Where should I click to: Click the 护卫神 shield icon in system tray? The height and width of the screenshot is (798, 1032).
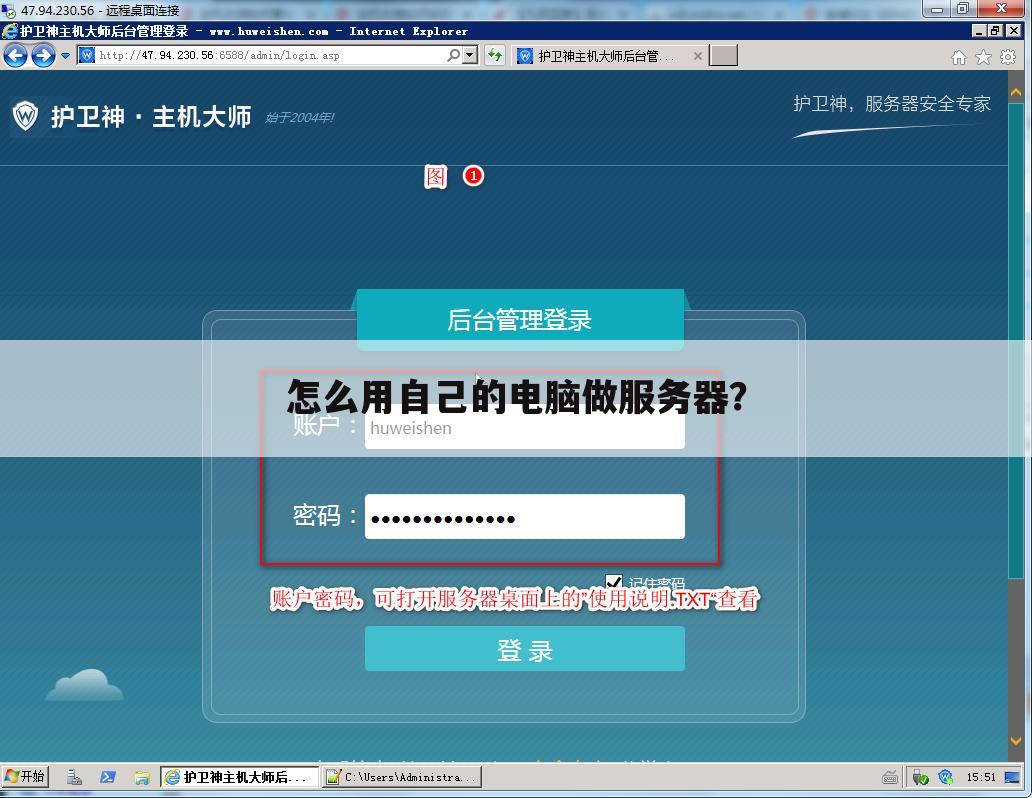coord(945,777)
